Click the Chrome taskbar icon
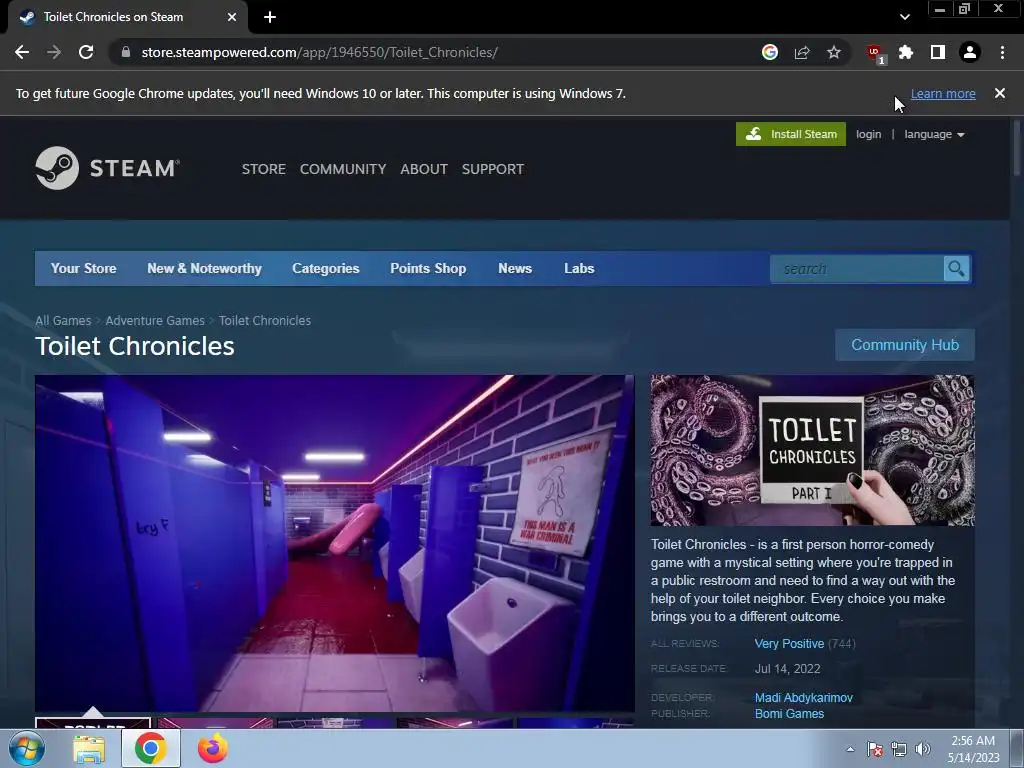Image resolution: width=1024 pixels, height=768 pixels. (x=151, y=748)
